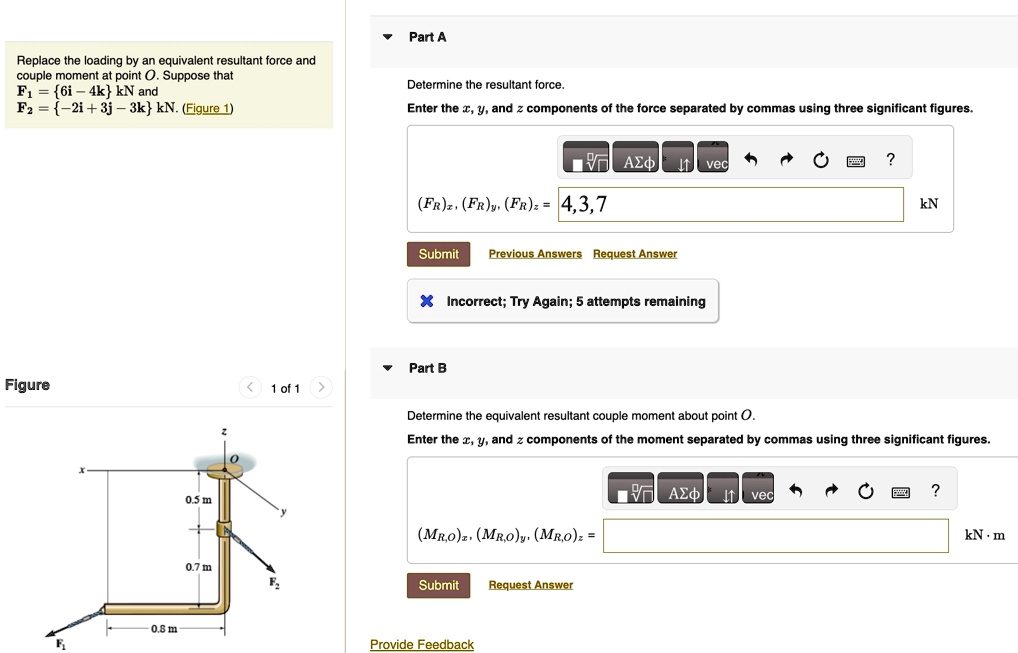The height and width of the screenshot is (653, 1018).
Task: Open the templates tool in Part A toolbar
Action: click(587, 160)
